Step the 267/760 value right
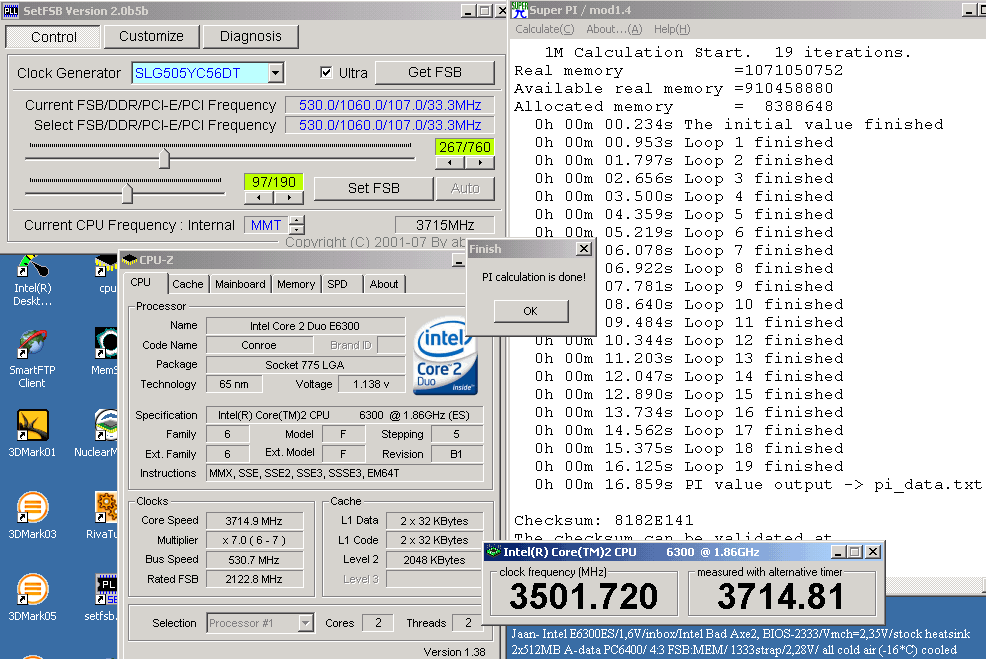This screenshot has width=986, height=659. click(x=480, y=163)
